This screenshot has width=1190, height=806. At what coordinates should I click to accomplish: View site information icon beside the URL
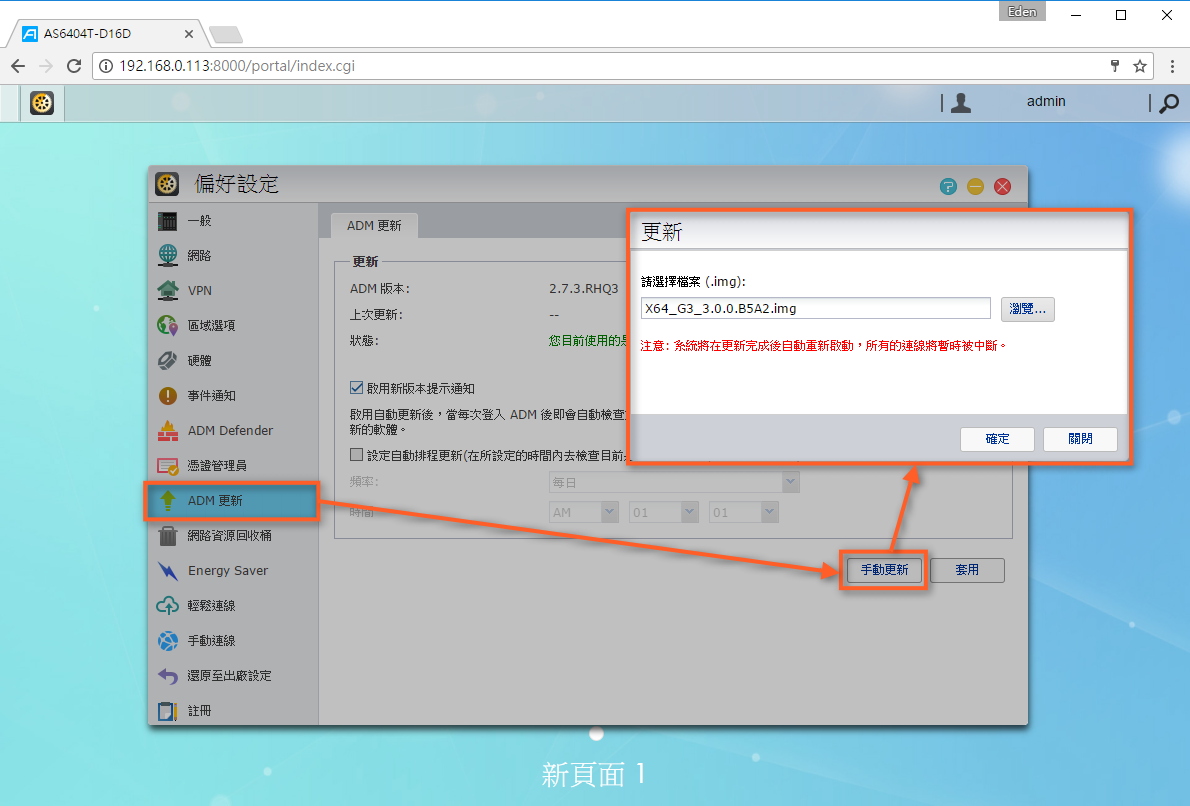[x=106, y=66]
